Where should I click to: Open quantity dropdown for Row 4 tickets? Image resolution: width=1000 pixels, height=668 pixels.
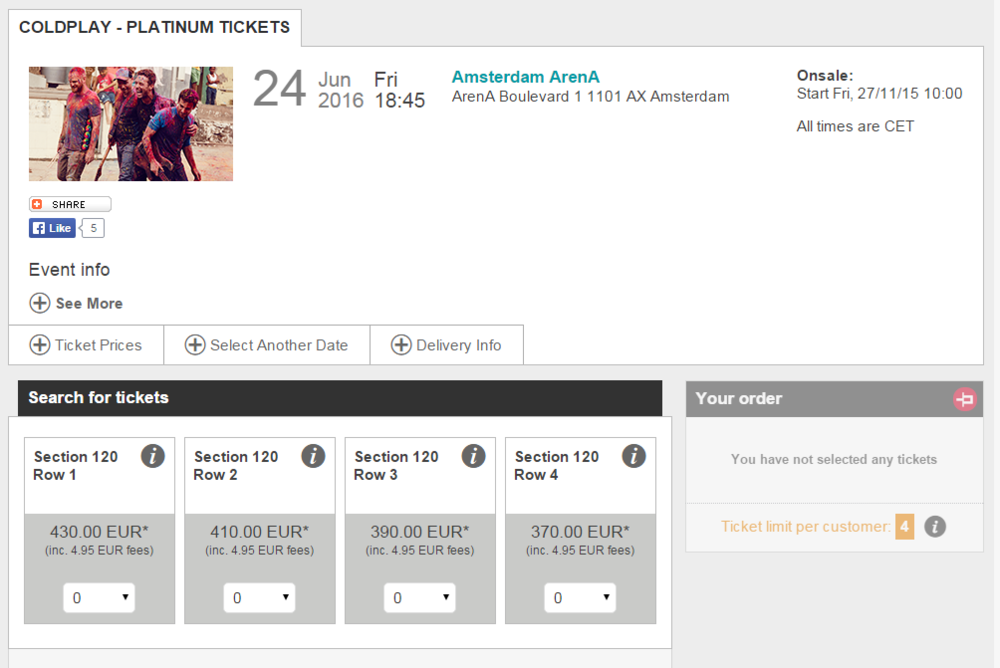coord(580,598)
